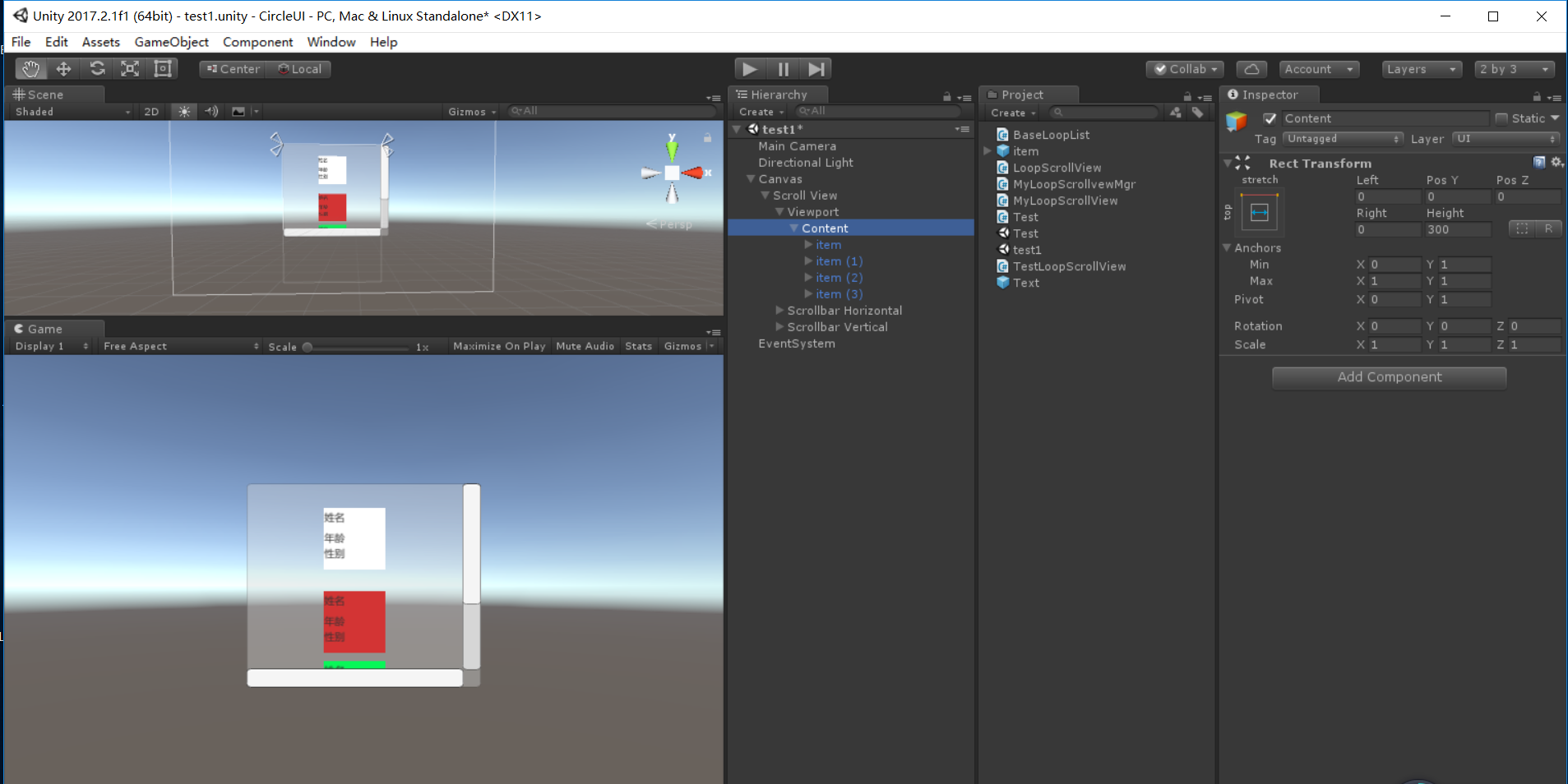The width and height of the screenshot is (1568, 784).
Task: Switch handle orientation with Local button
Action: (299, 69)
